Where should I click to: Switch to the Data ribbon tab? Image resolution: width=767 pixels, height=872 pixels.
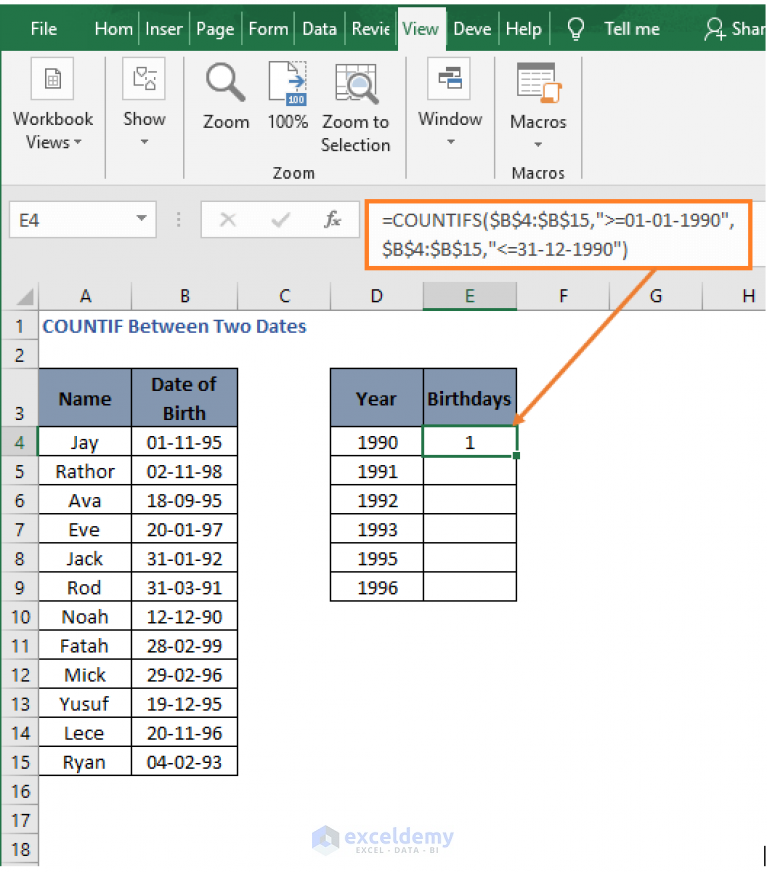tap(319, 28)
